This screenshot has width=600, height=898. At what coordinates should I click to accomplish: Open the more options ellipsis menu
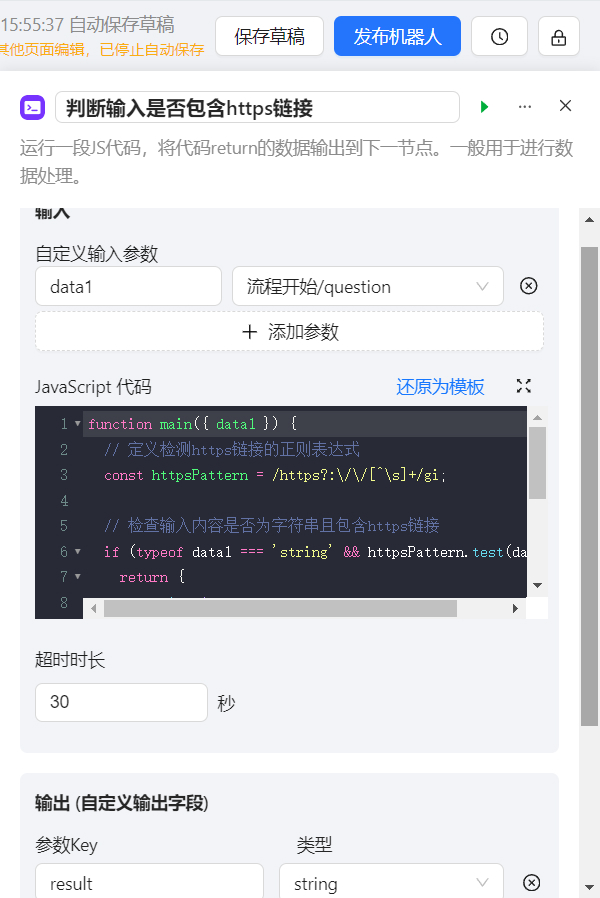[525, 105]
